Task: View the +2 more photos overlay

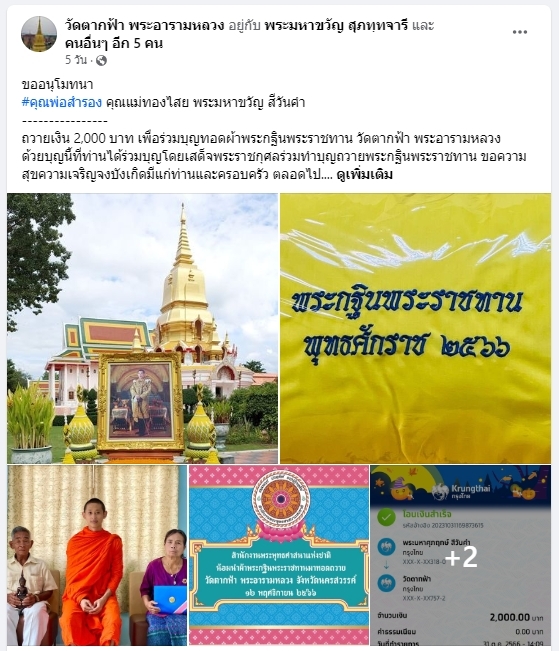Action: click(x=461, y=555)
